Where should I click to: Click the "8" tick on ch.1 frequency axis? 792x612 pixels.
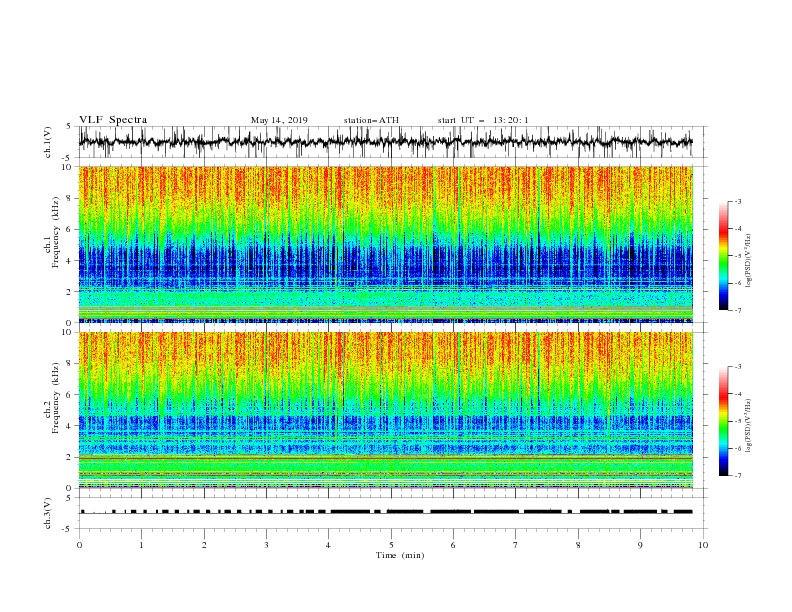click(70, 198)
